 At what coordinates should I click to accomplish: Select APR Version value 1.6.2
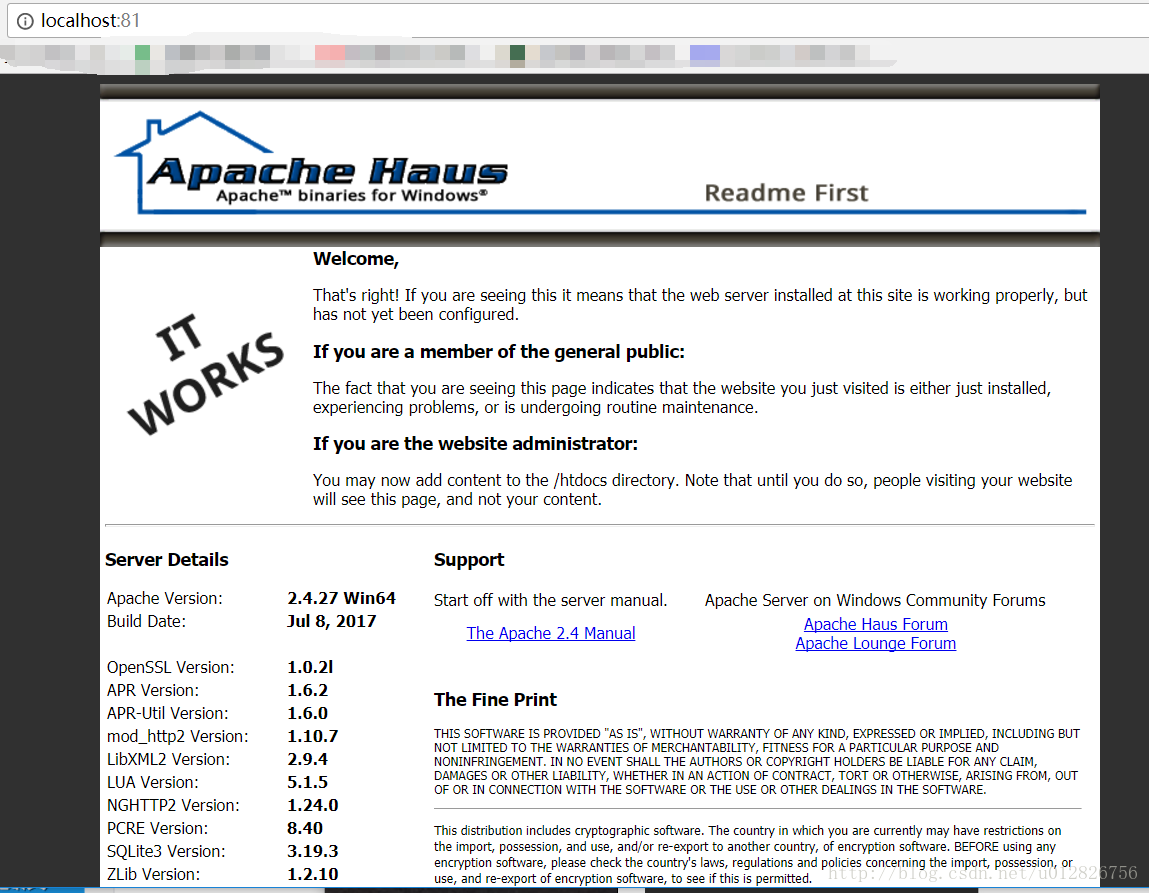tap(308, 690)
